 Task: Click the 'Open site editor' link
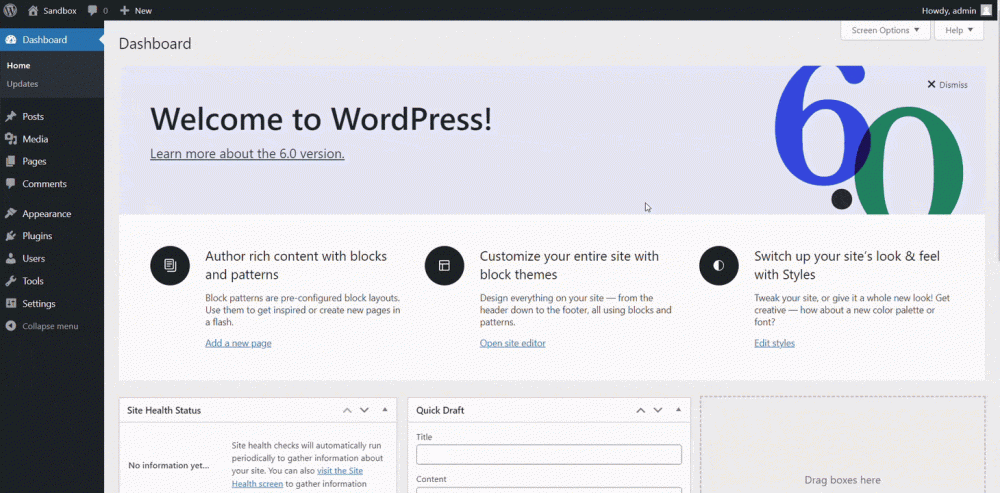[513, 343]
